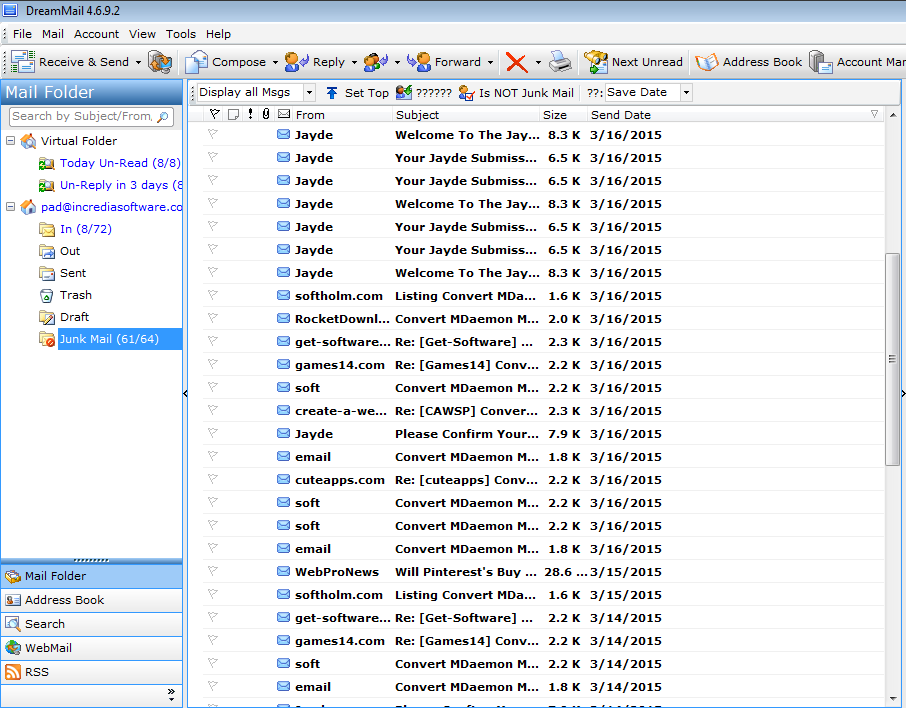Viewport: 906px width, 709px height.
Task: Open the Display all Msgs dropdown
Action: pyautogui.click(x=309, y=92)
